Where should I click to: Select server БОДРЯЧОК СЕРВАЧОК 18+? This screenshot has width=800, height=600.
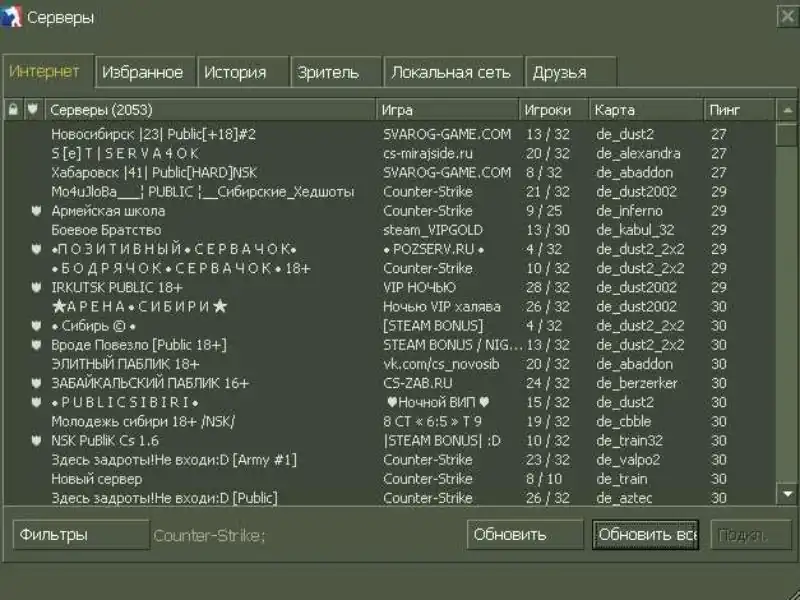click(390, 268)
